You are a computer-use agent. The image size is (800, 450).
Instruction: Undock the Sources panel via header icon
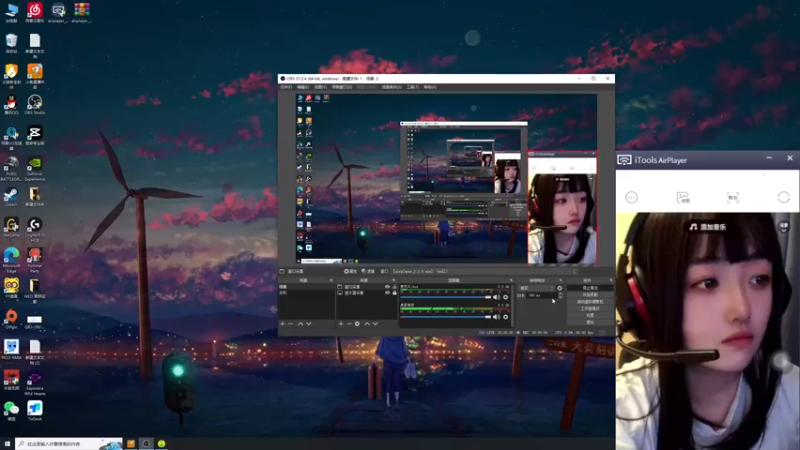(x=393, y=280)
